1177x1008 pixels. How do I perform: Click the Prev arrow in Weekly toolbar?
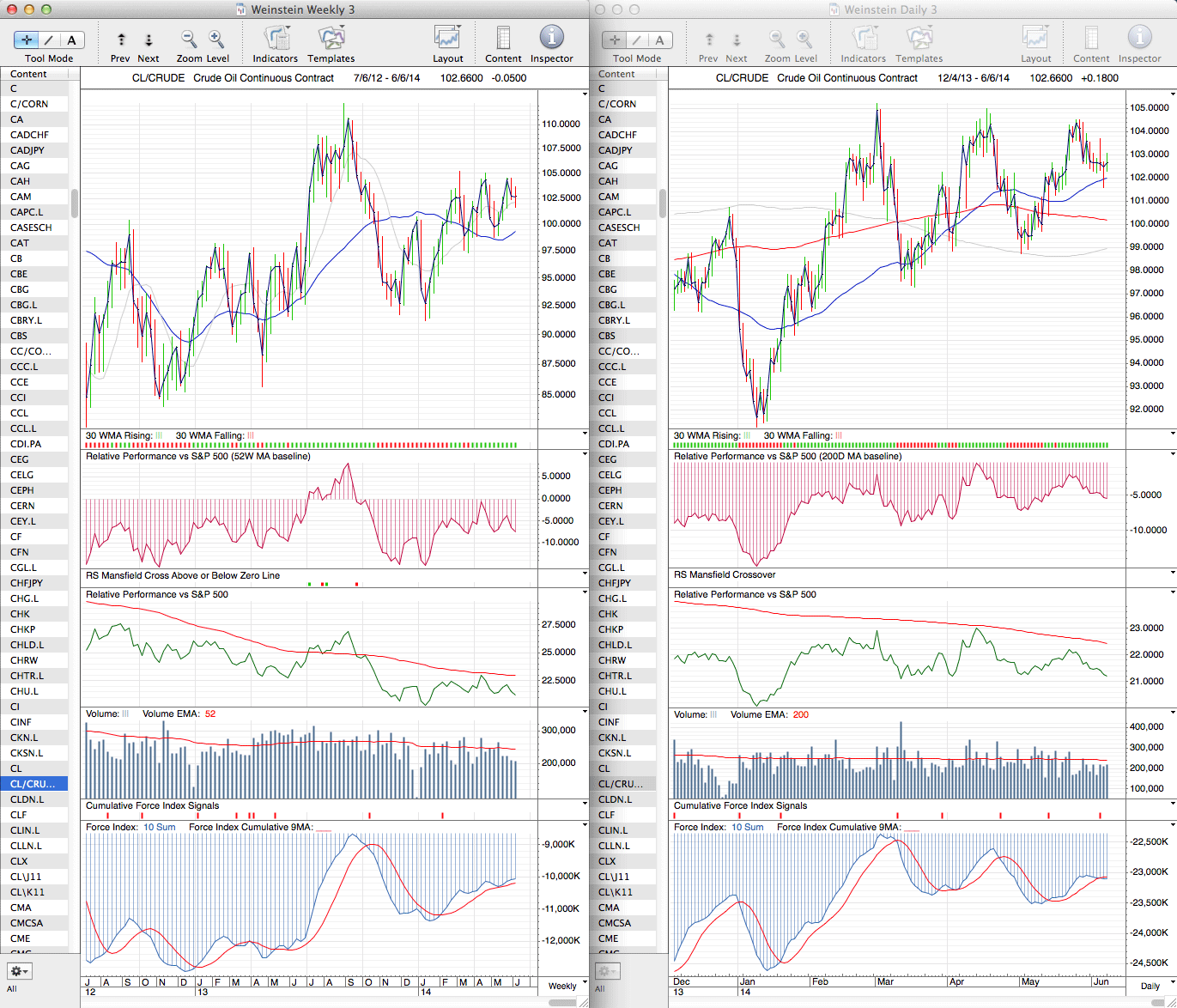[x=121, y=40]
